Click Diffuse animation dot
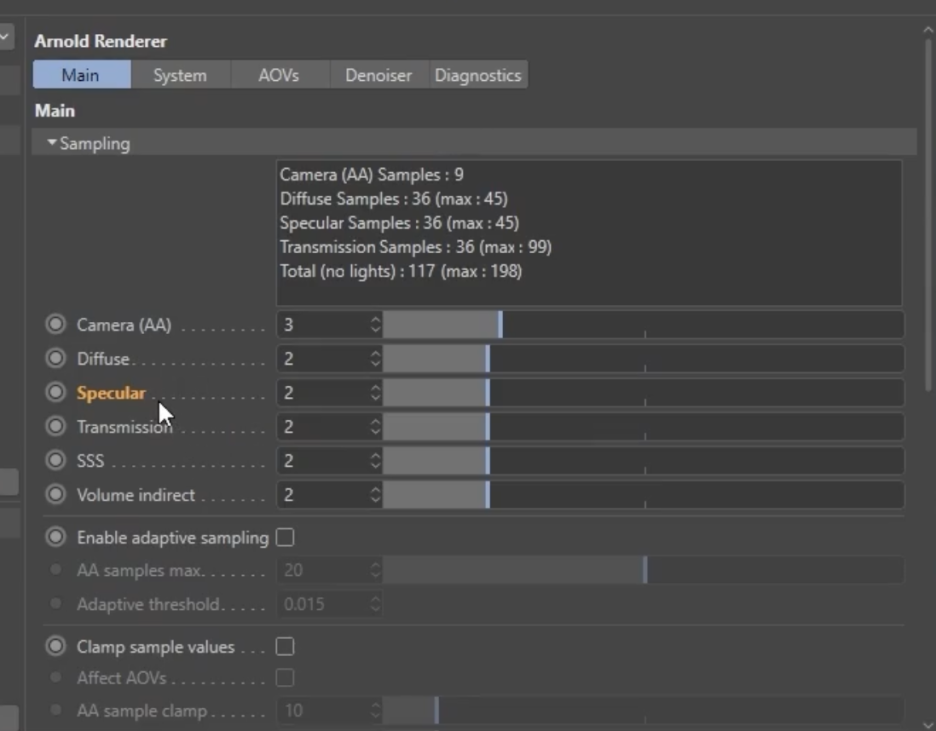This screenshot has height=731, width=936. (56, 358)
